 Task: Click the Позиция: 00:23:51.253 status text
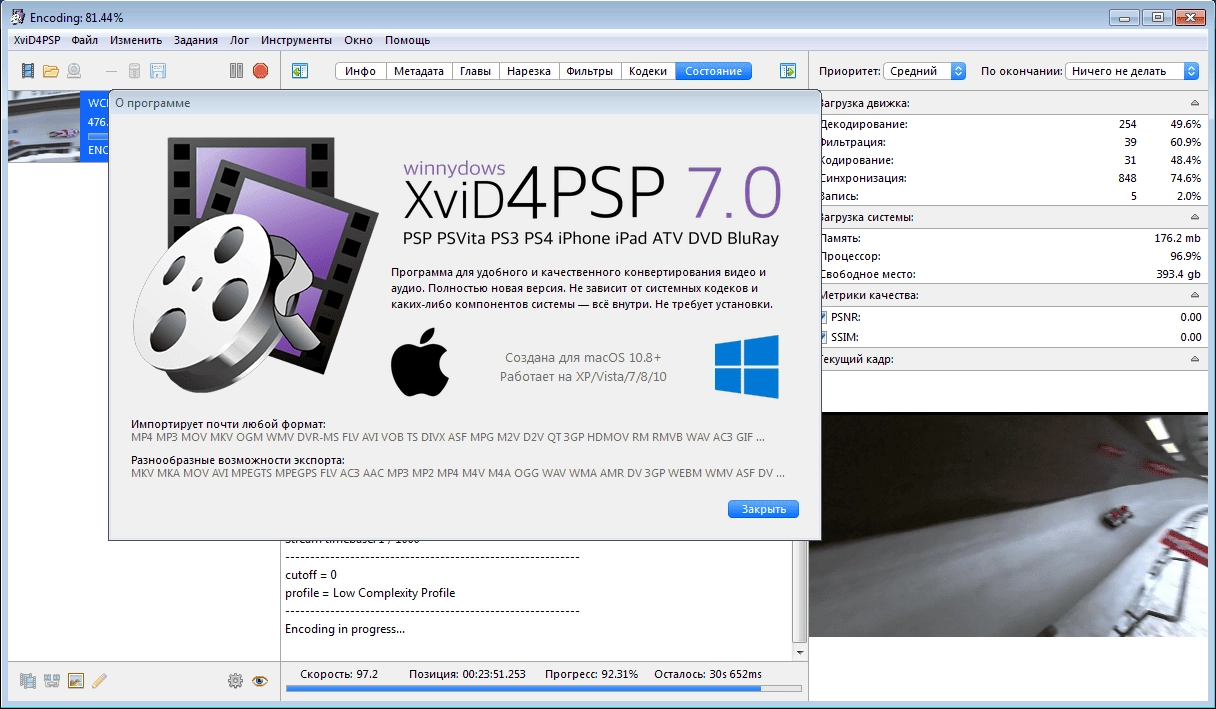click(467, 674)
